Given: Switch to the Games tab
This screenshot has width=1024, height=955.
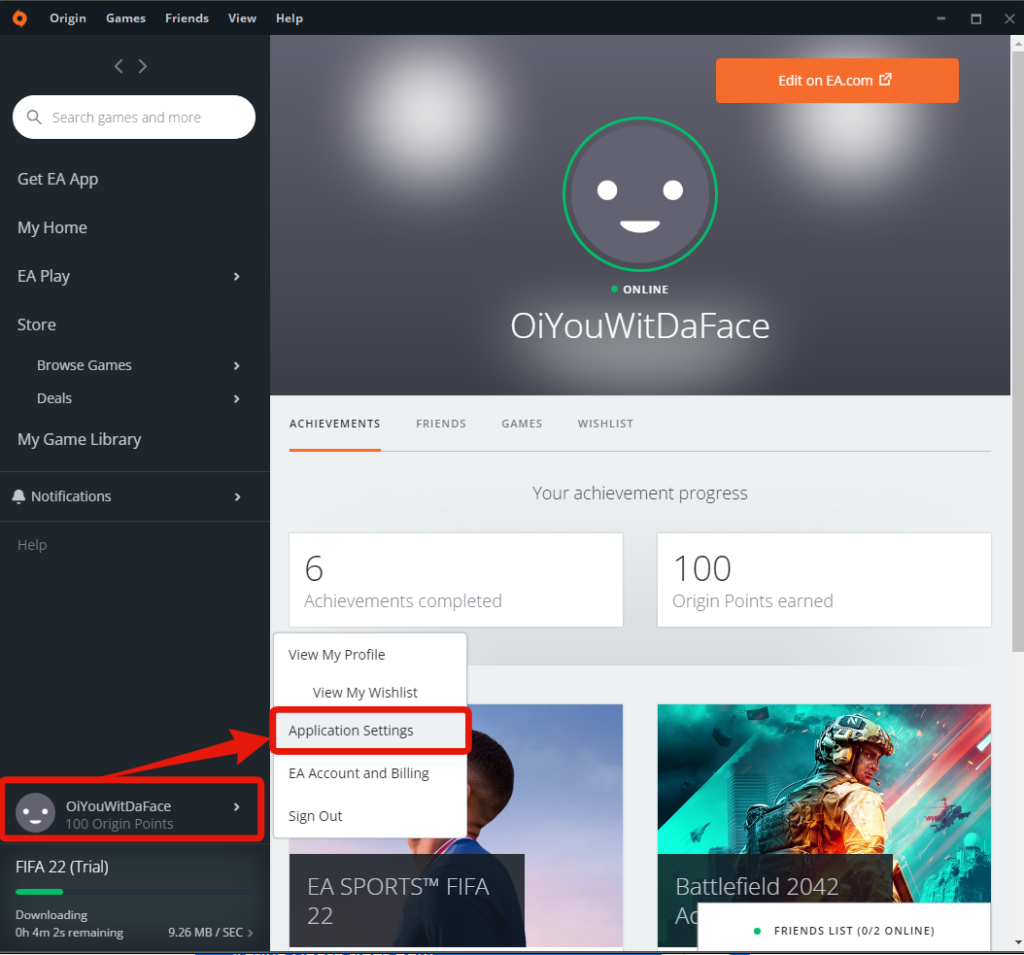Looking at the screenshot, I should [522, 424].
